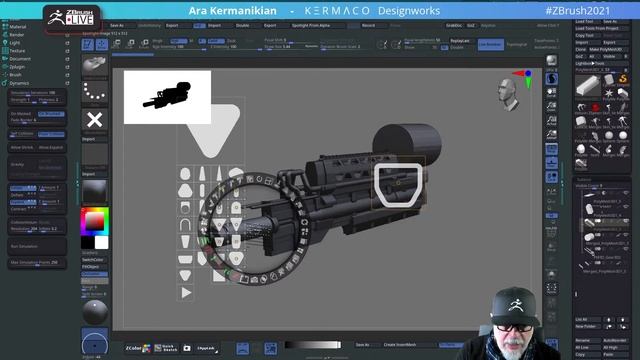Click Spotlight From Alpha button
Viewport: 640px width, 360px height.
click(x=311, y=25)
